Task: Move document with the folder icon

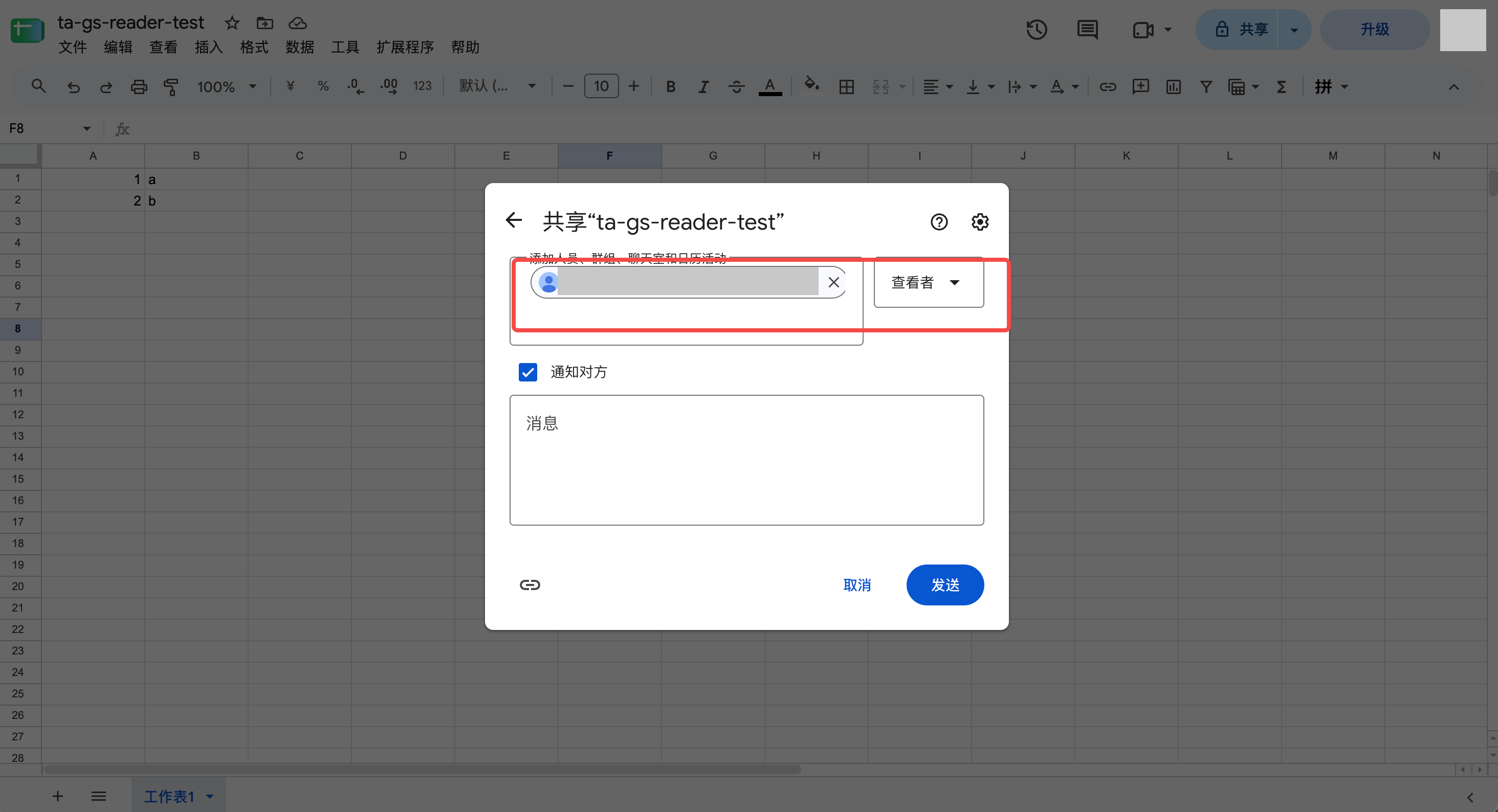Action: tap(265, 22)
